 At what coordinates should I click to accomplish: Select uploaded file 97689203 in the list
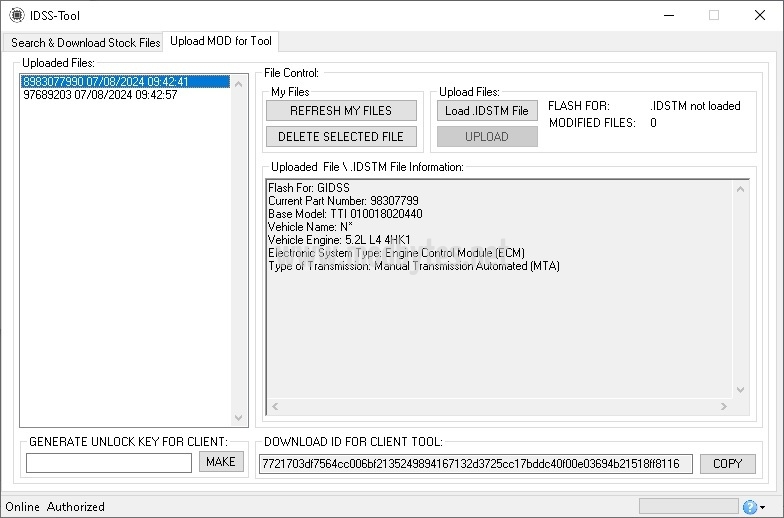100,95
